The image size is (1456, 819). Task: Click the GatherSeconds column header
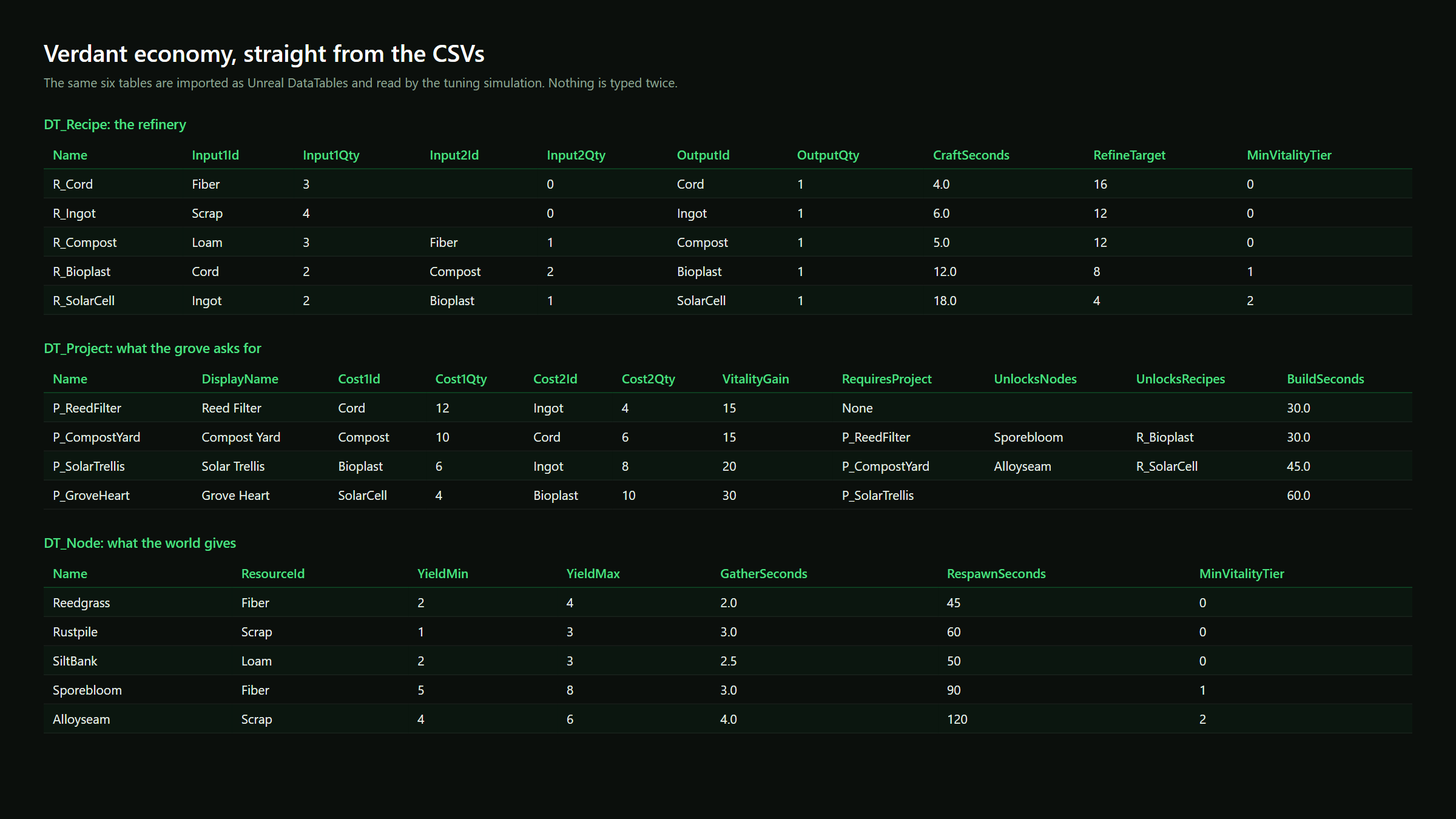coord(763,574)
